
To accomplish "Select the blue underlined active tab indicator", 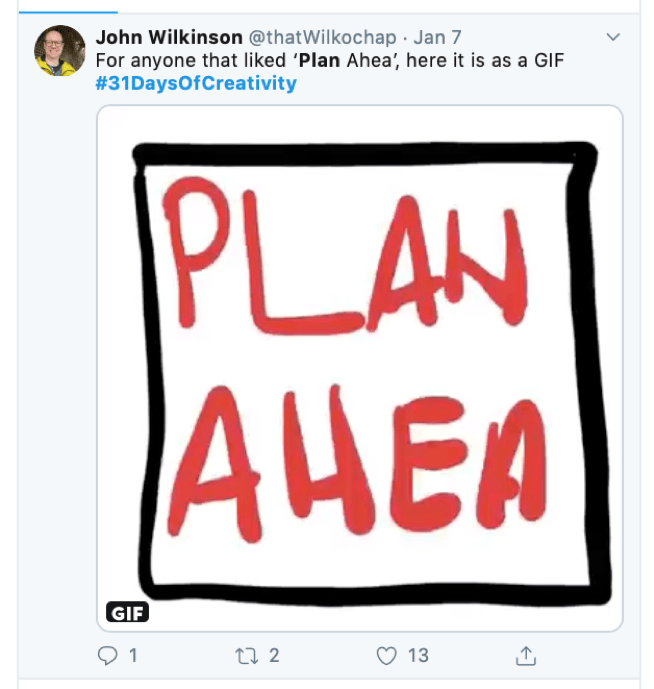I will [x=68, y=12].
